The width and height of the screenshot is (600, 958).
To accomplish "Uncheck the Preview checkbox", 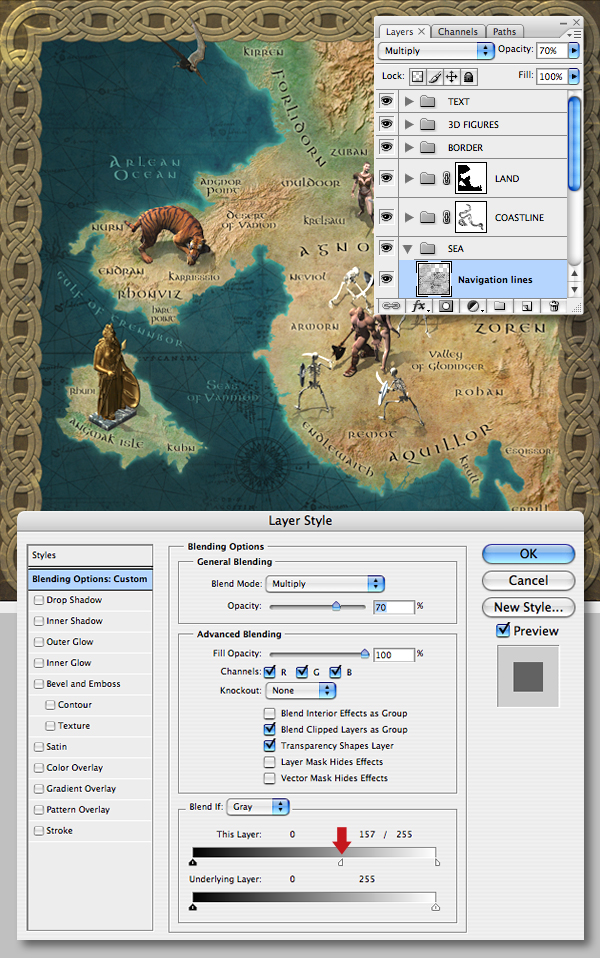I will 503,630.
